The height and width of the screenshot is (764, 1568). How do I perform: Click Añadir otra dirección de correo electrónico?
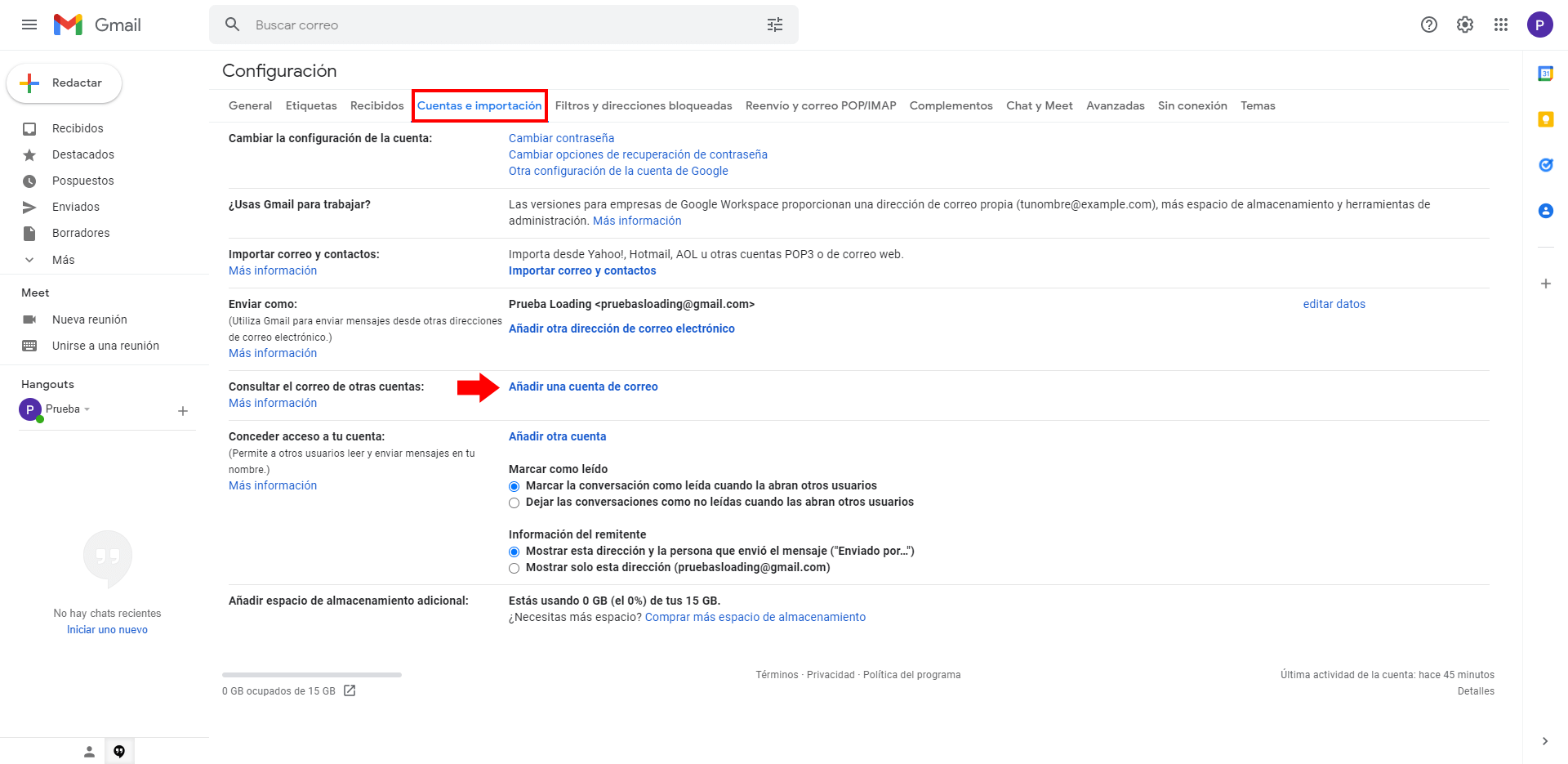click(621, 328)
